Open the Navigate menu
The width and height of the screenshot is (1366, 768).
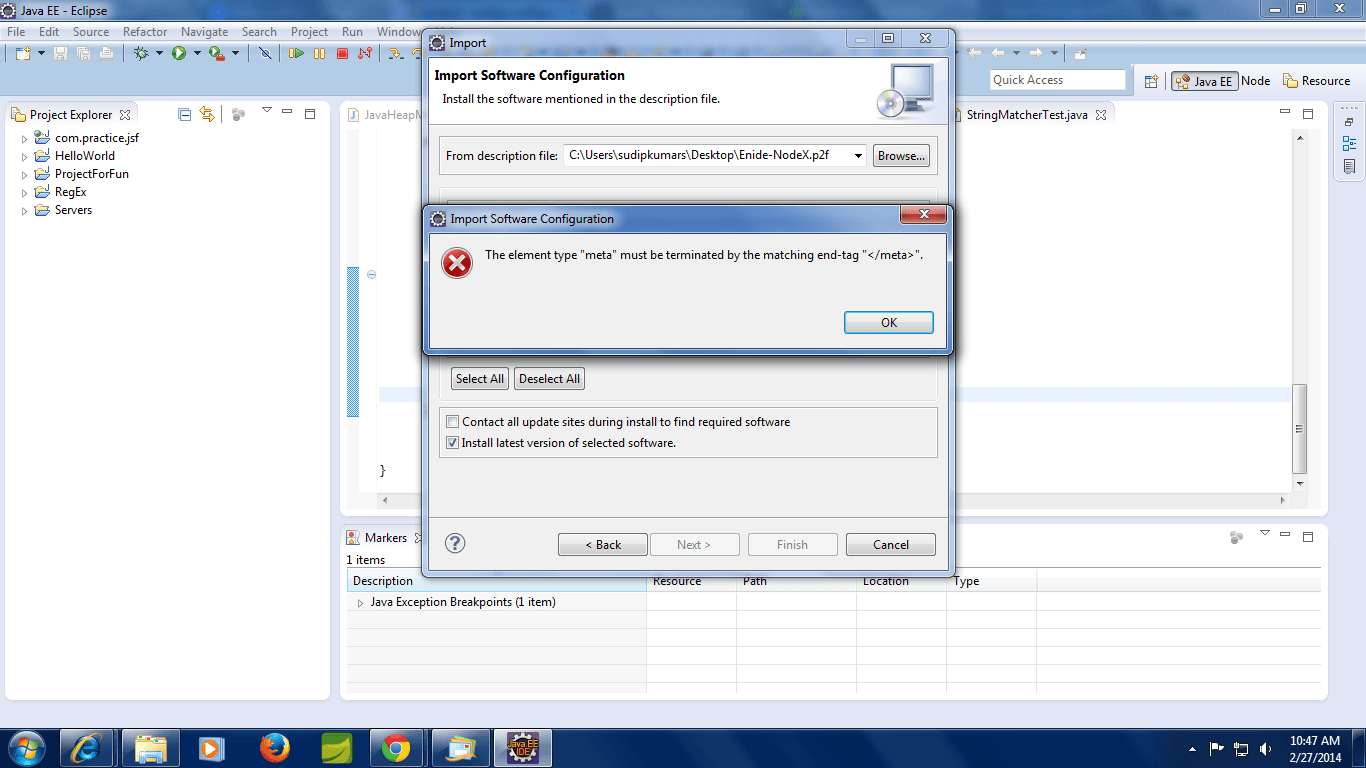(x=205, y=32)
